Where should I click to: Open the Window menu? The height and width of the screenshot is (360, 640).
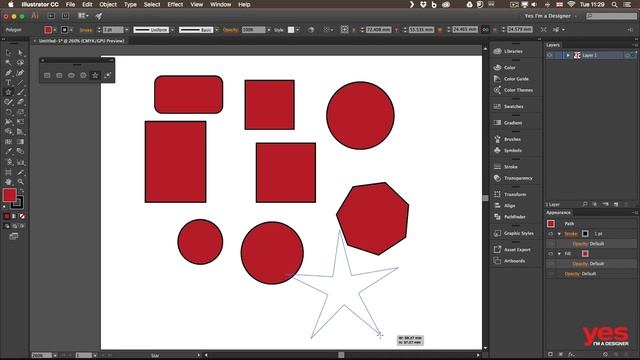tap(220, 4)
